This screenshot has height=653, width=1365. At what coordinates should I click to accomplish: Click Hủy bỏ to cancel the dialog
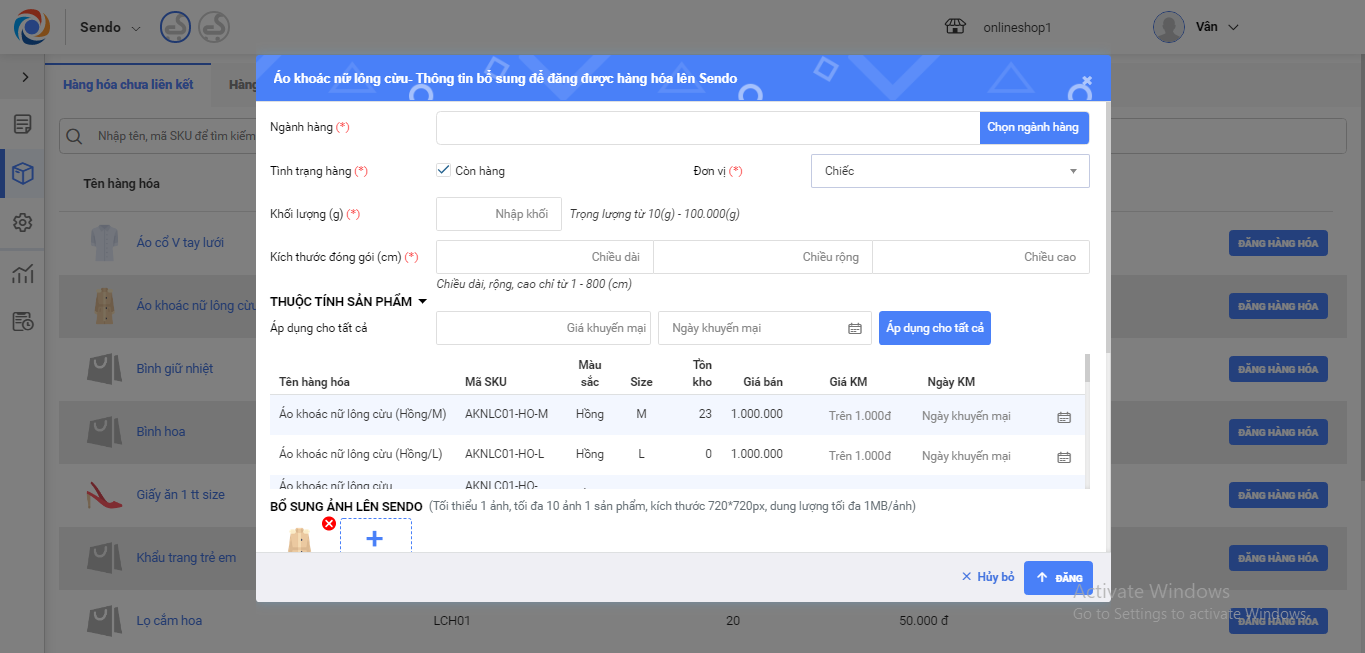[x=988, y=577]
